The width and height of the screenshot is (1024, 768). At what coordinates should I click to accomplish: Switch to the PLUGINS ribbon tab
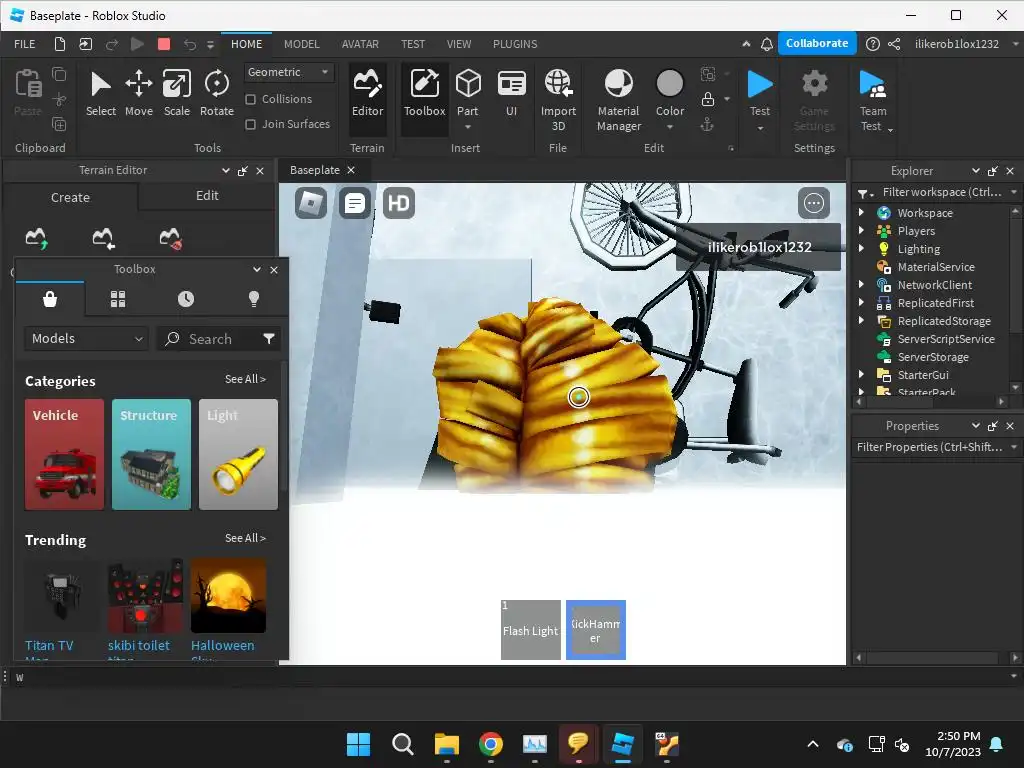tap(515, 44)
